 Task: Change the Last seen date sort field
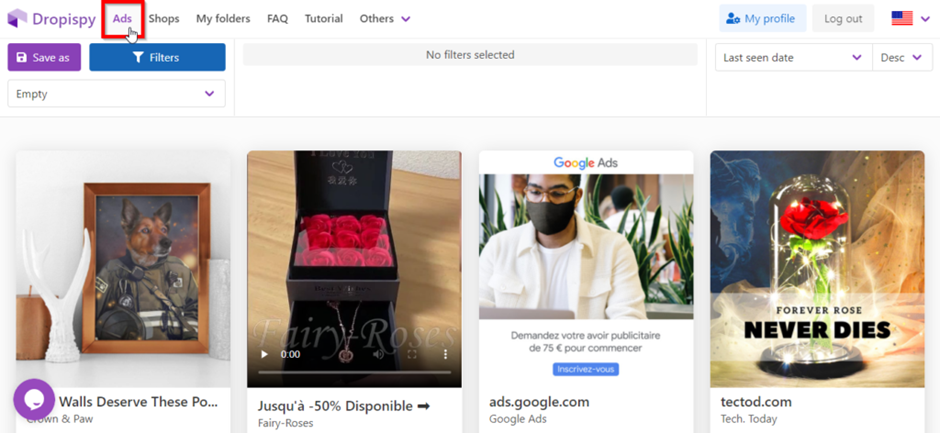(x=793, y=58)
